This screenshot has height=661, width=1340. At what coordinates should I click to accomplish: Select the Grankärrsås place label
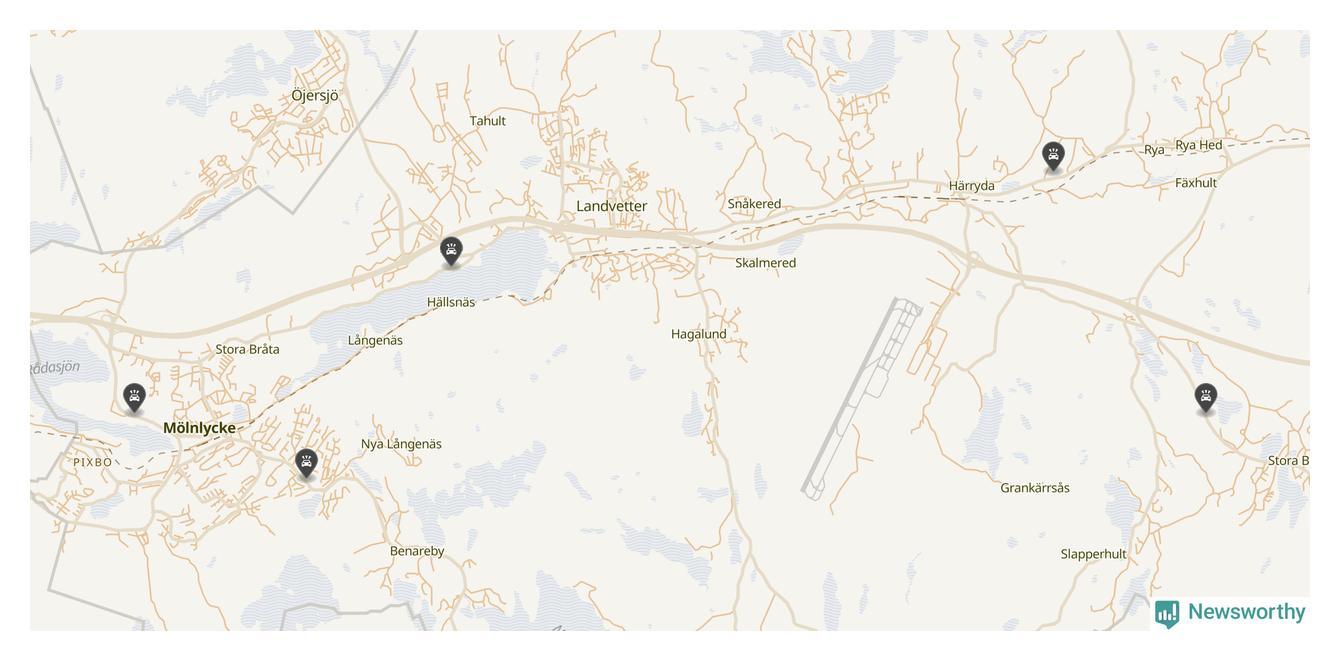point(1035,488)
